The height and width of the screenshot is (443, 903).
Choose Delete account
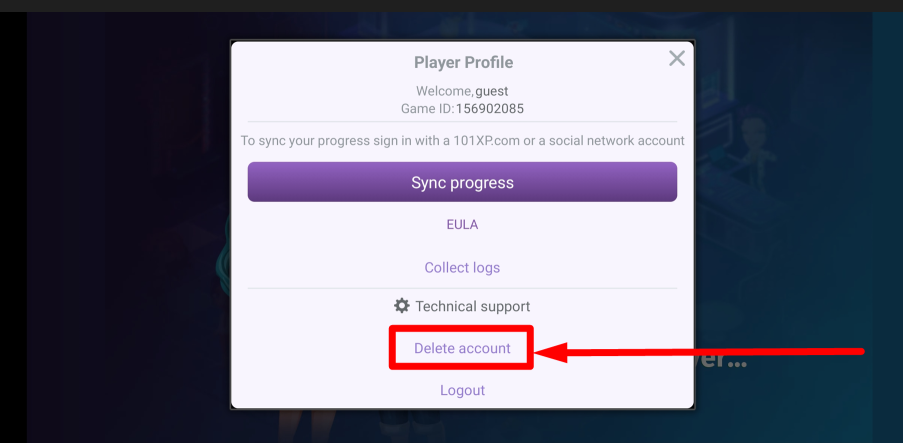pyautogui.click(x=462, y=348)
